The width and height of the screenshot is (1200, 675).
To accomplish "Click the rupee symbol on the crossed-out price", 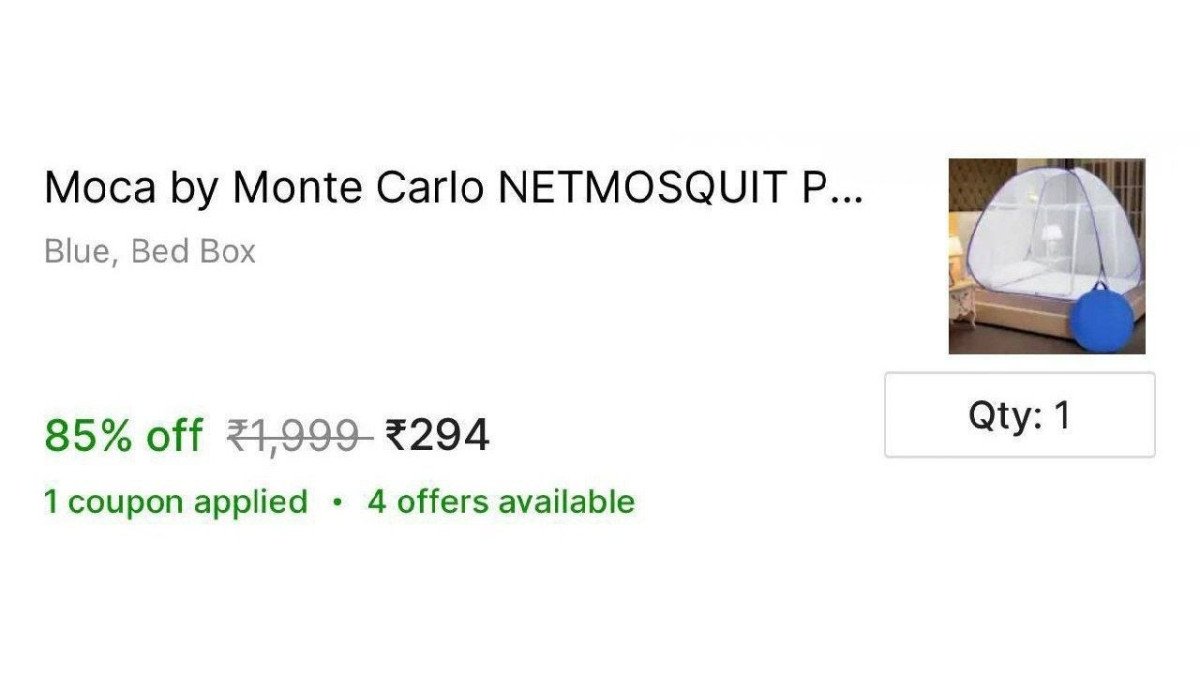I will tap(238, 436).
